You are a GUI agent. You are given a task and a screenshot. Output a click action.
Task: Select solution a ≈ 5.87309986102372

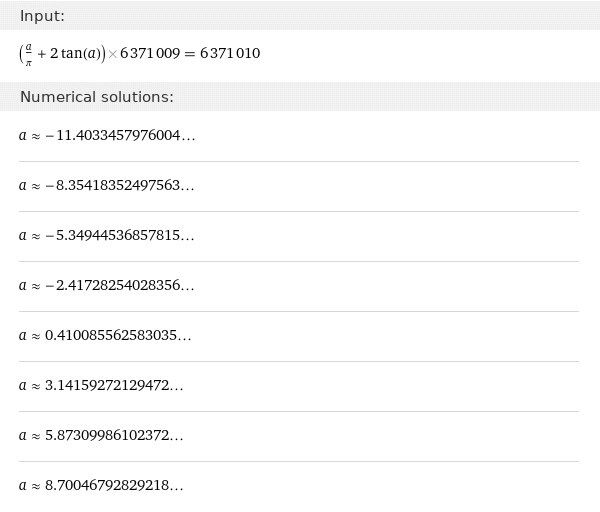(101, 435)
